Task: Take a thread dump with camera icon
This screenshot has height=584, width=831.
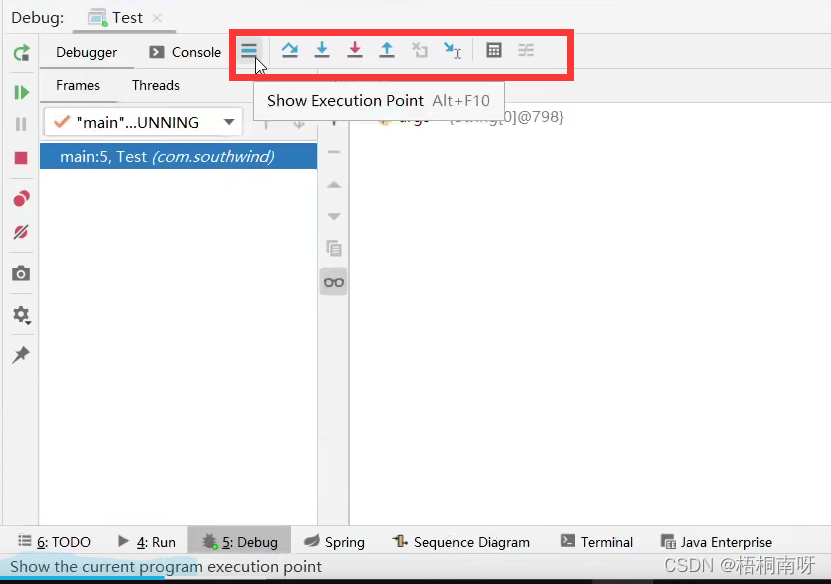Action: tap(21, 273)
